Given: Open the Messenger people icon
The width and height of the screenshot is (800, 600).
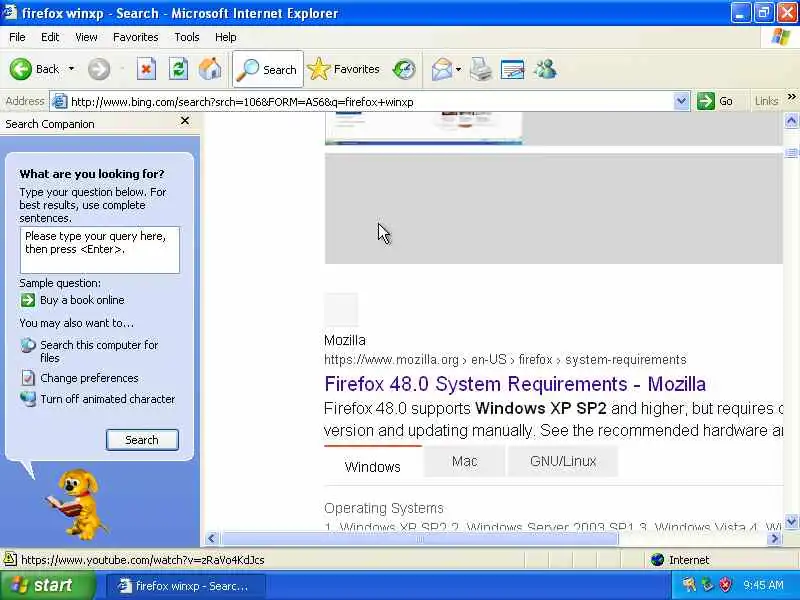Looking at the screenshot, I should [x=545, y=69].
